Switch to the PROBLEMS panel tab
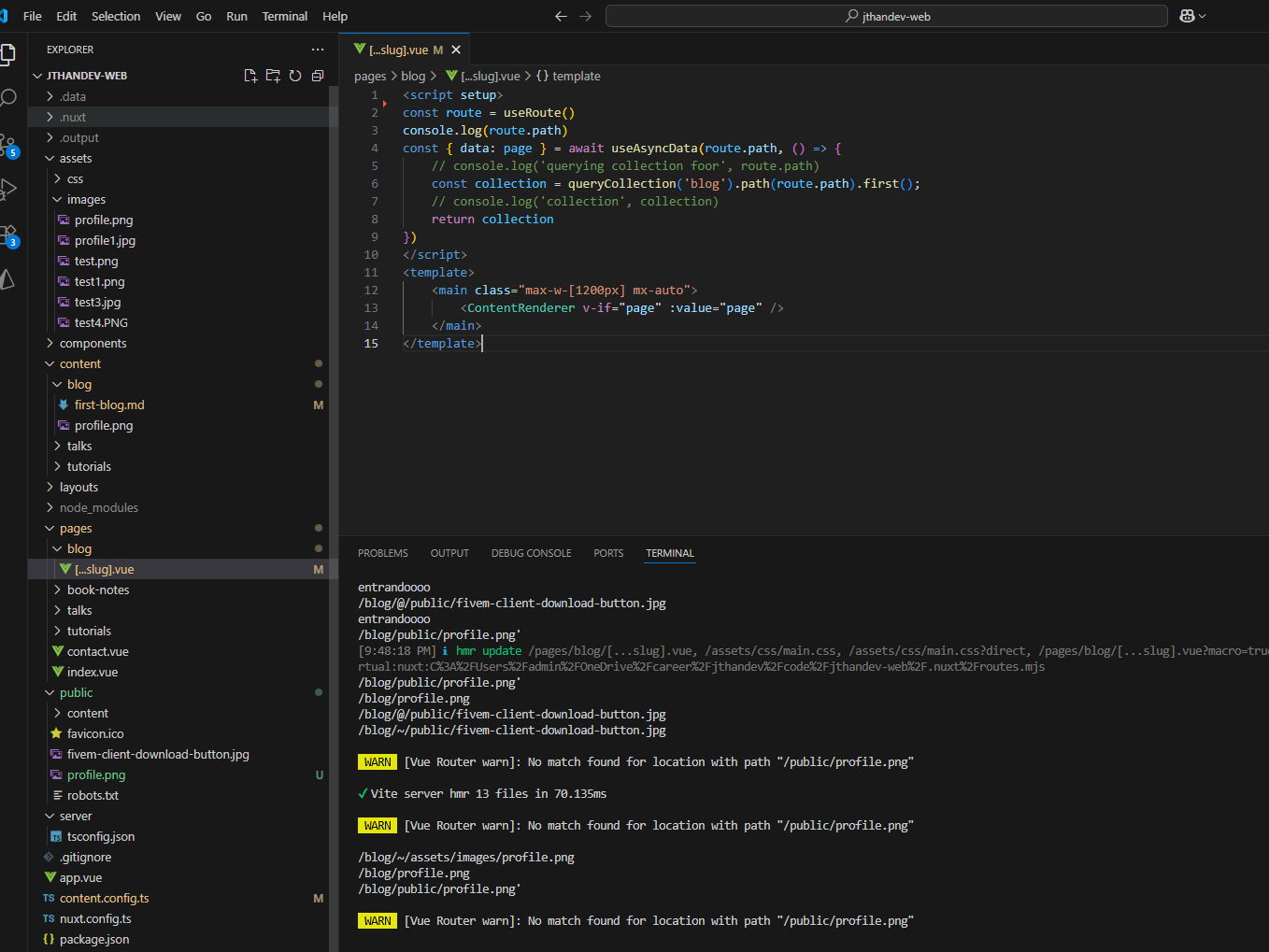 pos(383,553)
